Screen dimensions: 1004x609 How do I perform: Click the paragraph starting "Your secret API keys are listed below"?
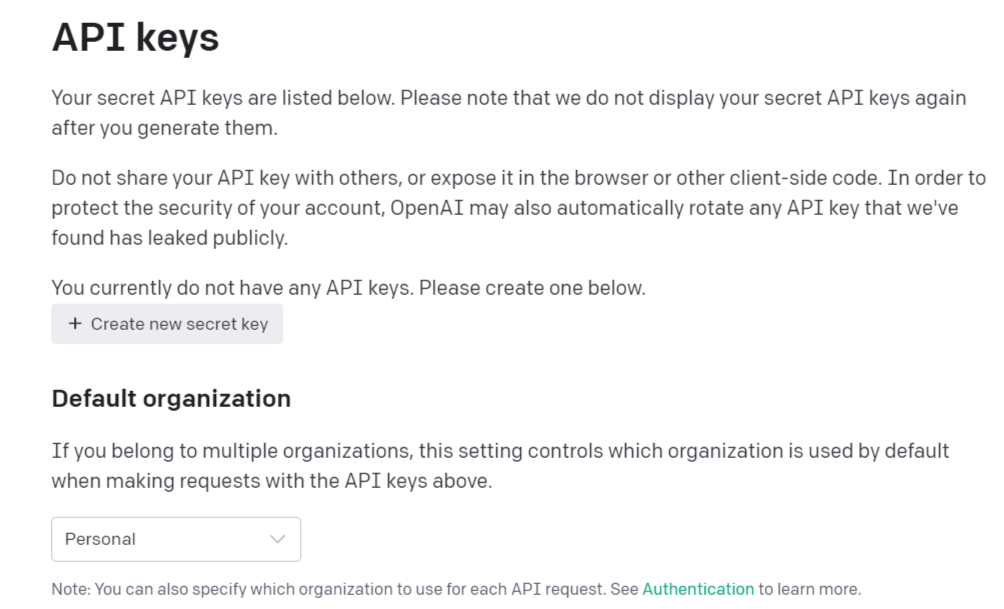(x=509, y=113)
